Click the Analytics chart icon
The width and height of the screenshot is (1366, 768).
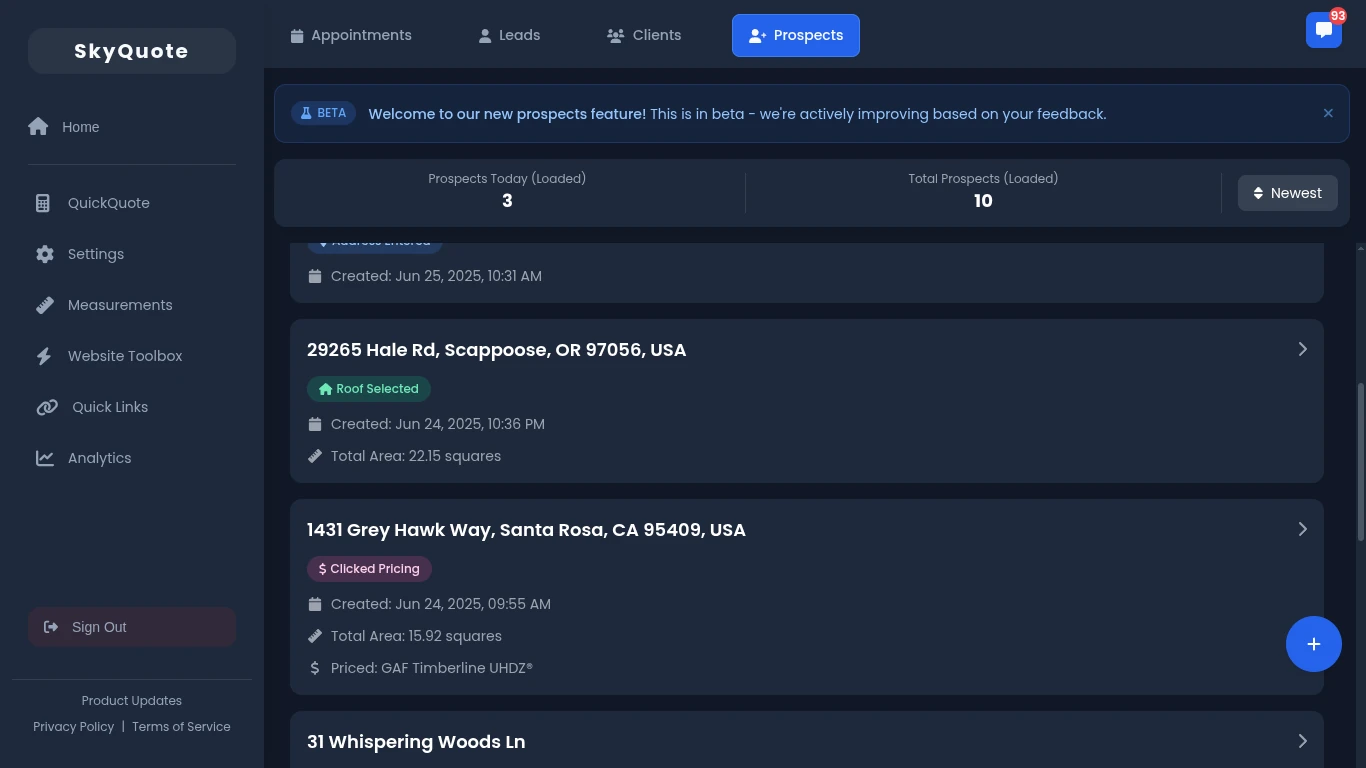45,458
